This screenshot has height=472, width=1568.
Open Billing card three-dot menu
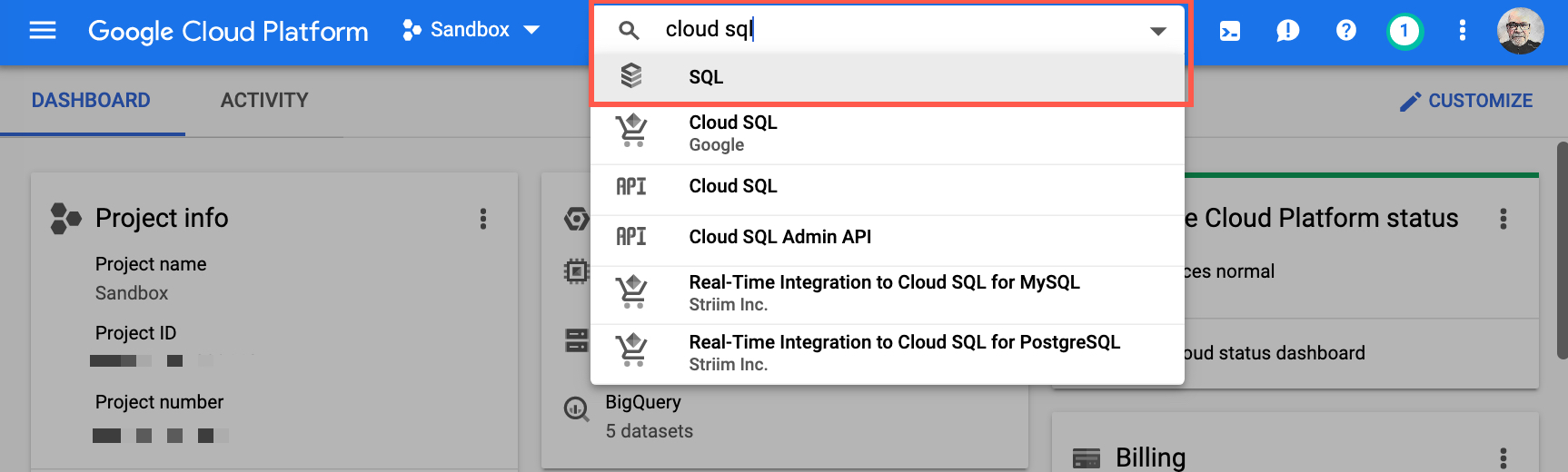1503,457
